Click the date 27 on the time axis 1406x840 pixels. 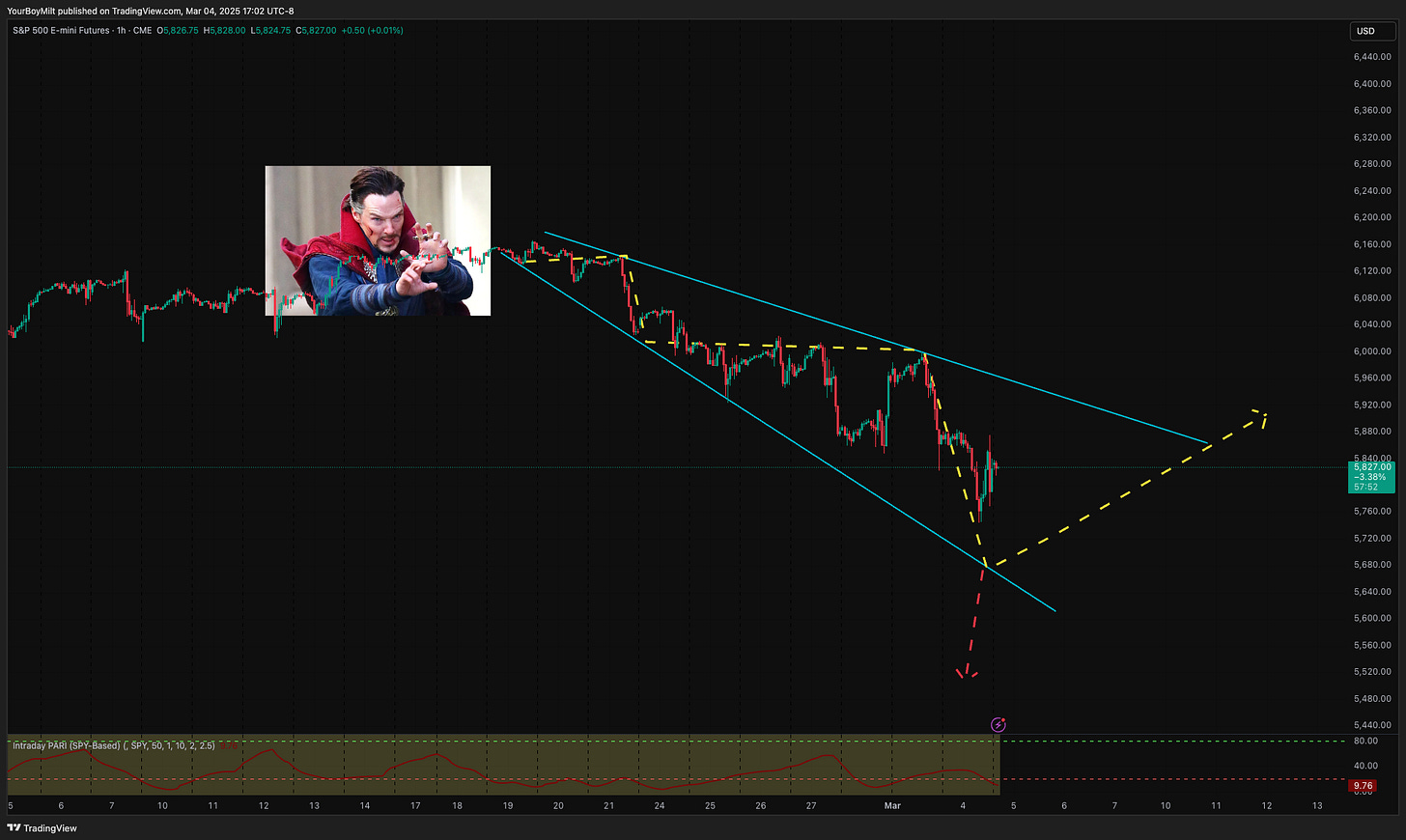click(x=811, y=805)
